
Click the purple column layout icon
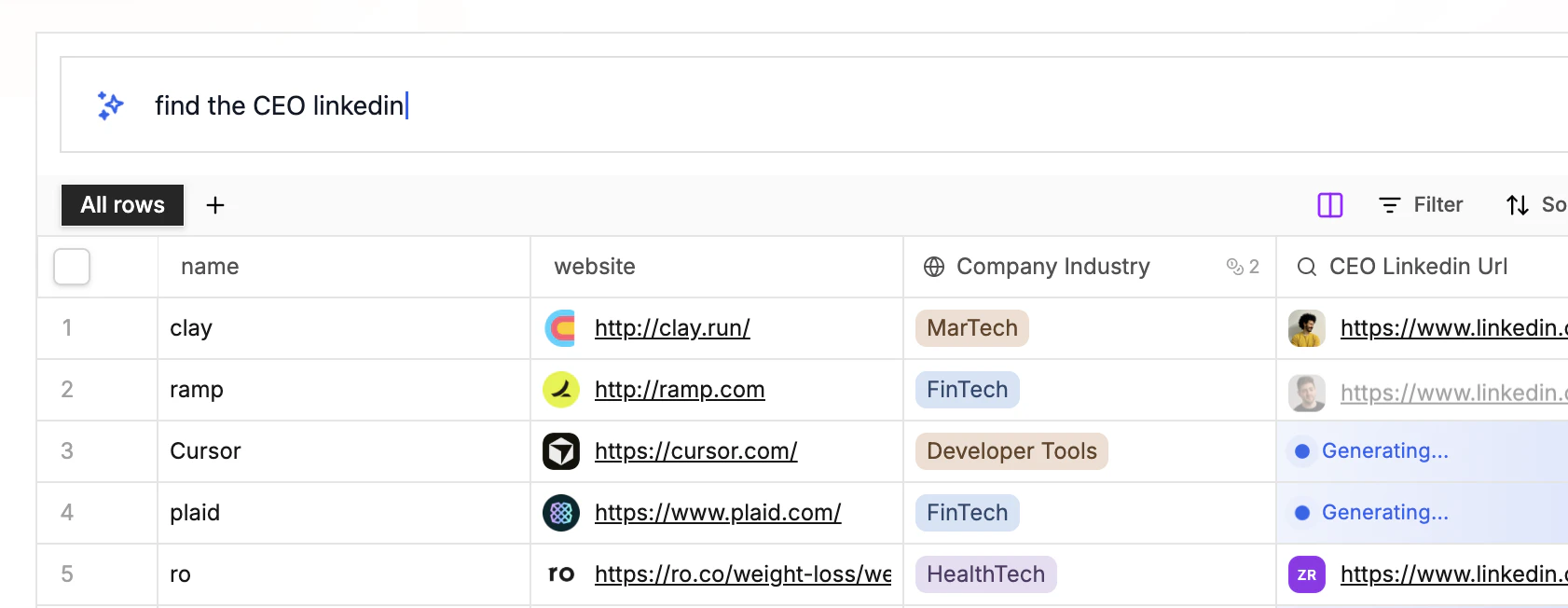[x=1329, y=205]
